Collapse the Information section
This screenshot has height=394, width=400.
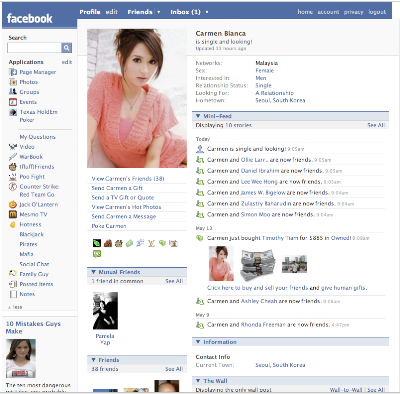click(198, 342)
